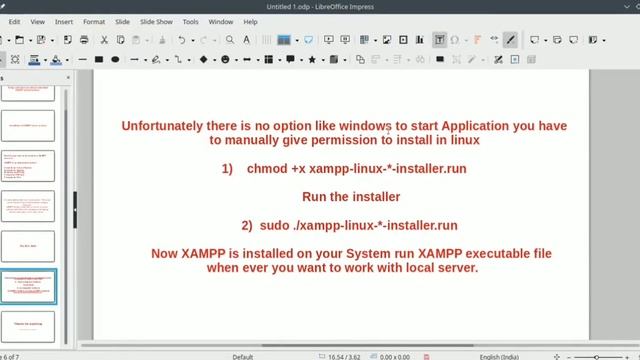640x360 pixels.
Task: Start slideshow from first slide icon
Action: point(329,40)
